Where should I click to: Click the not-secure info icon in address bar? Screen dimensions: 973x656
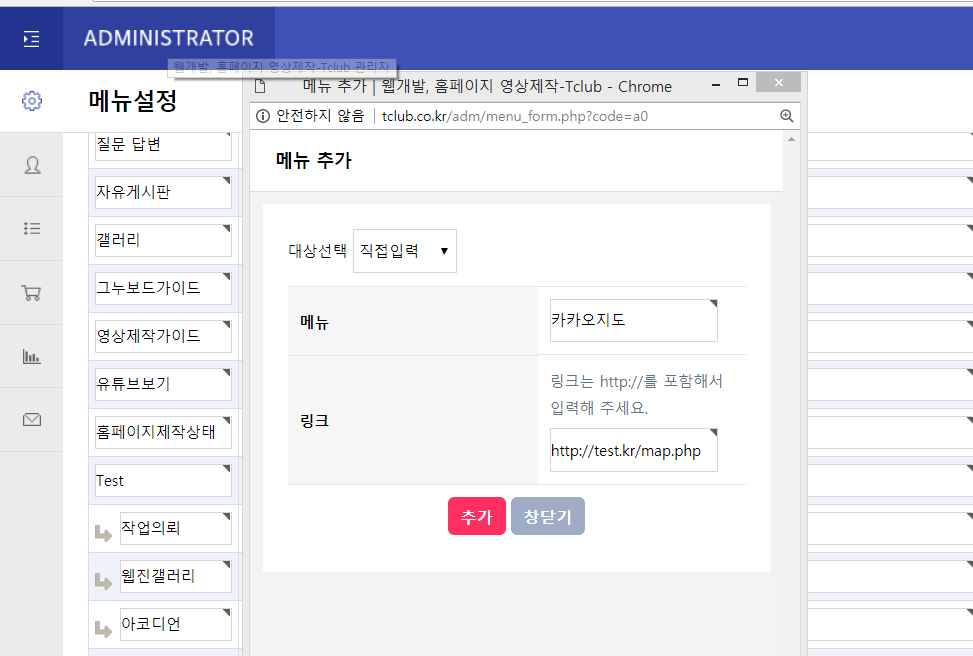(263, 116)
